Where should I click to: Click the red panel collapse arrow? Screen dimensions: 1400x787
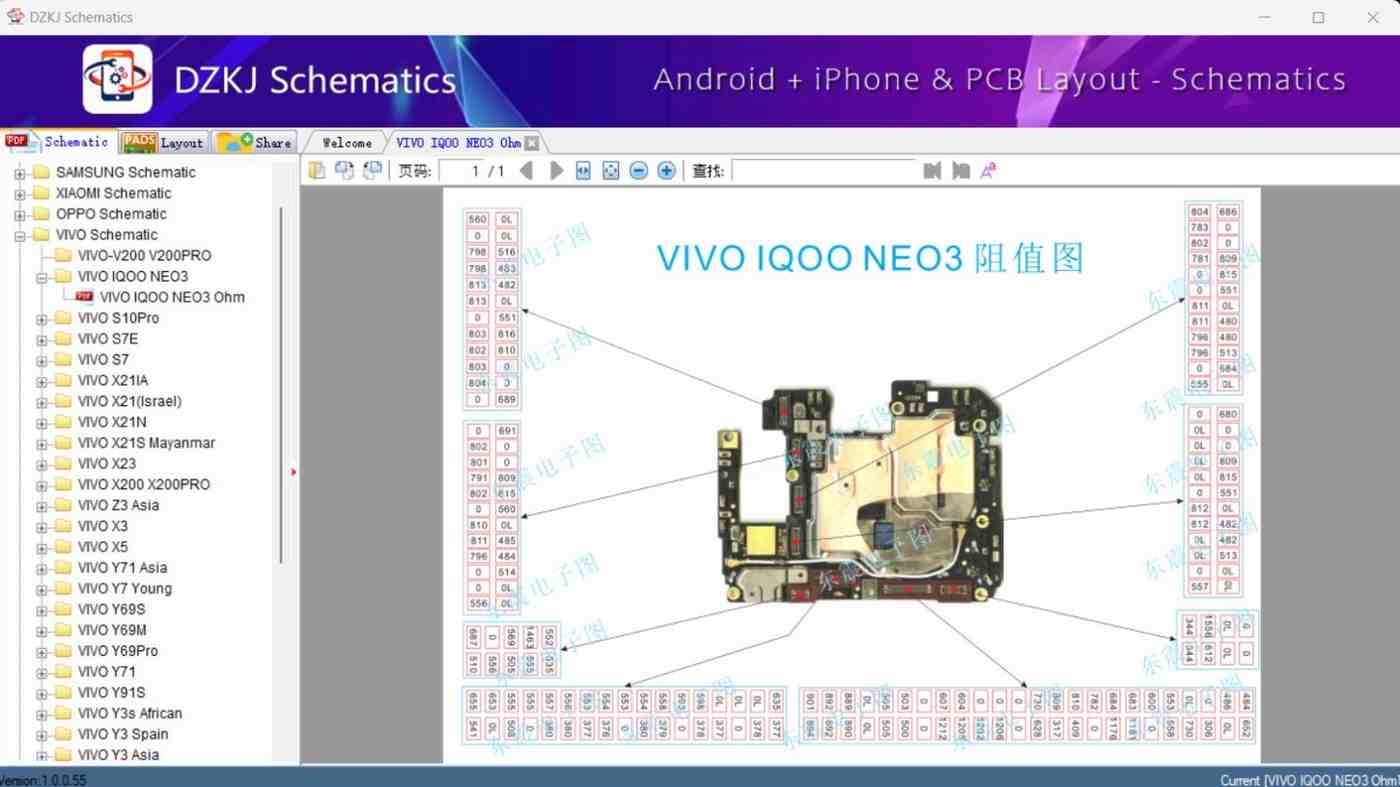point(293,472)
